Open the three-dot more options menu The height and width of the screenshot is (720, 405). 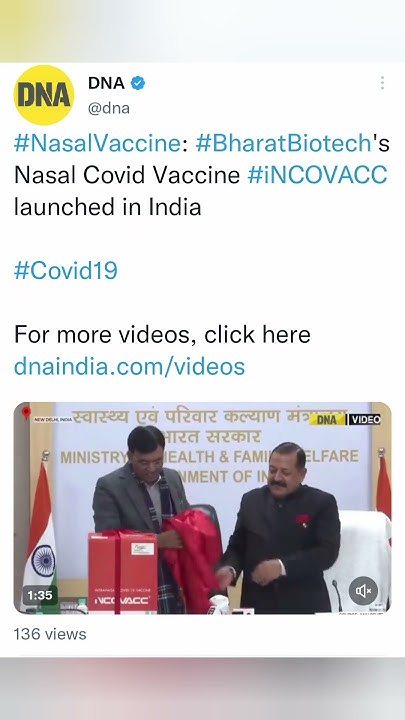[x=382, y=83]
